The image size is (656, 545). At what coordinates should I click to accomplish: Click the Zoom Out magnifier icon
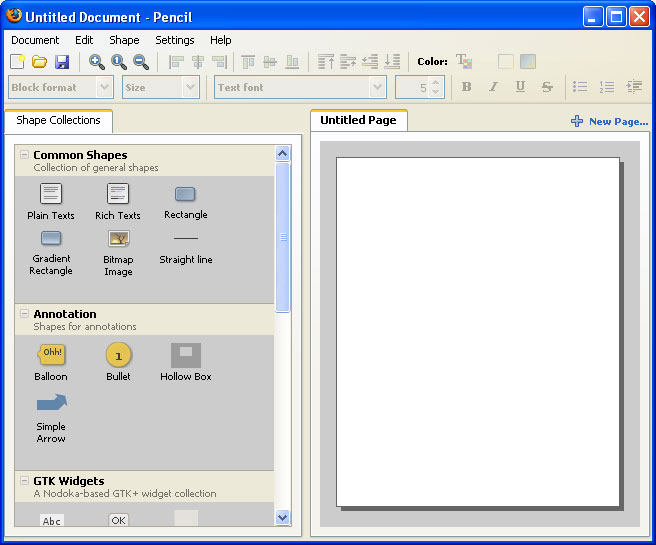[141, 62]
